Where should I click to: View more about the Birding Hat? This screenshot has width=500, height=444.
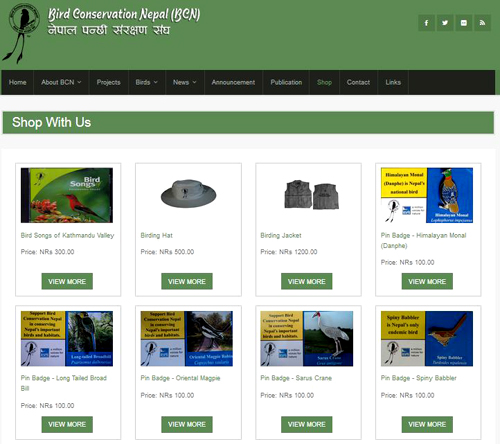[x=187, y=282]
